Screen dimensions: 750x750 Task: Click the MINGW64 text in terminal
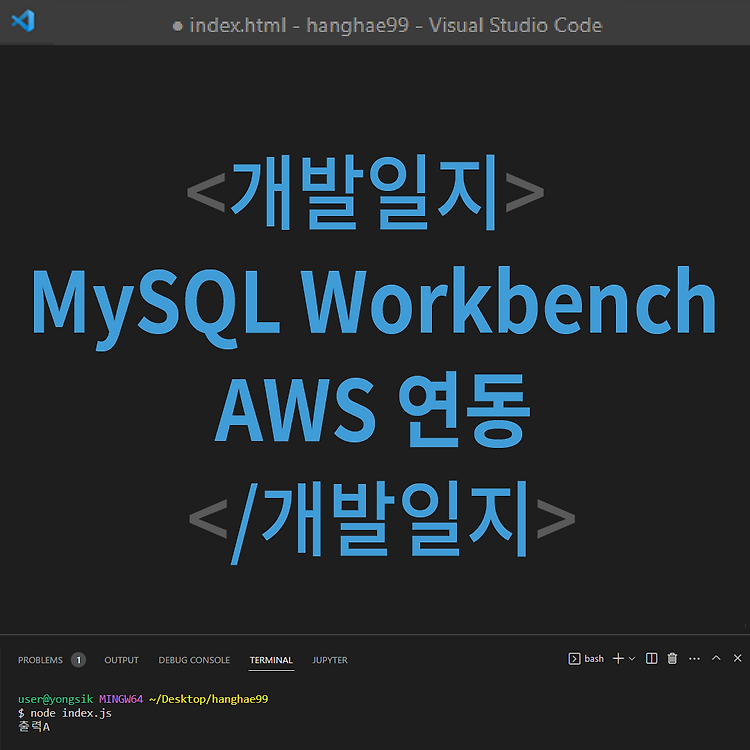coord(121,699)
